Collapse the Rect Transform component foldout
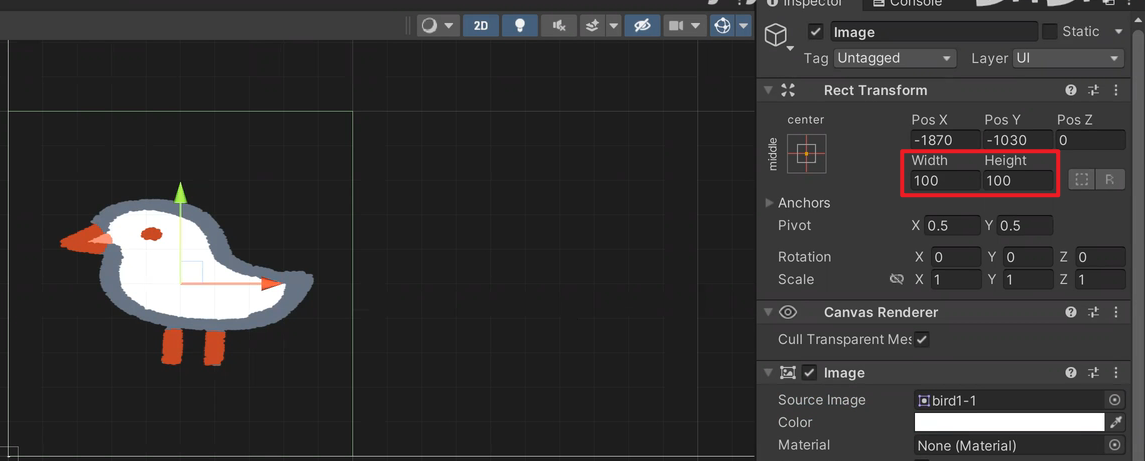The height and width of the screenshot is (461, 1145). 767,90
